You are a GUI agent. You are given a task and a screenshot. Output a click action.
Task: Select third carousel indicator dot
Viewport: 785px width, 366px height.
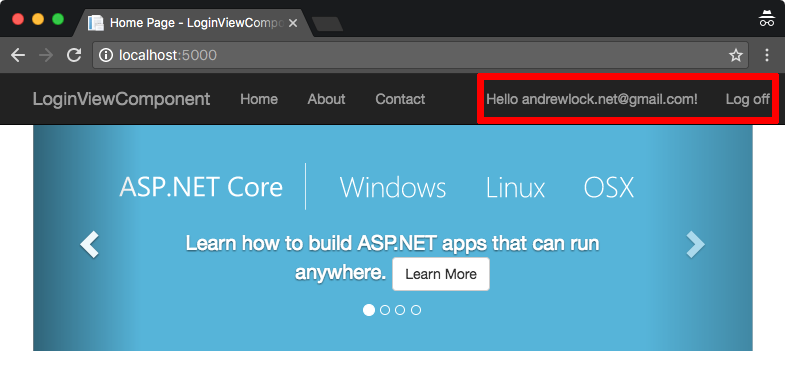pyautogui.click(x=400, y=310)
